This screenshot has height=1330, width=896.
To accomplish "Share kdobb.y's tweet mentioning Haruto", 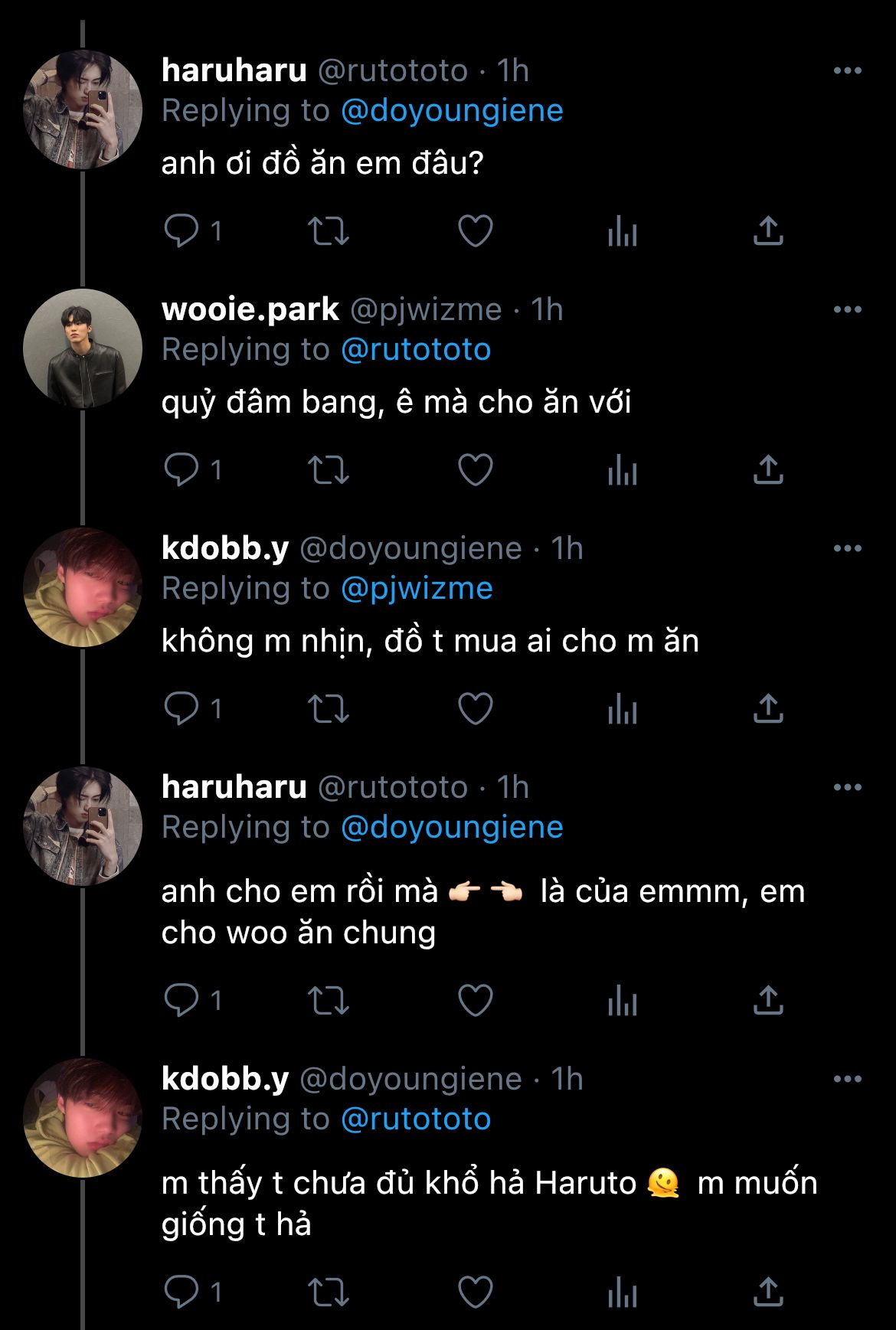I will [x=767, y=1292].
